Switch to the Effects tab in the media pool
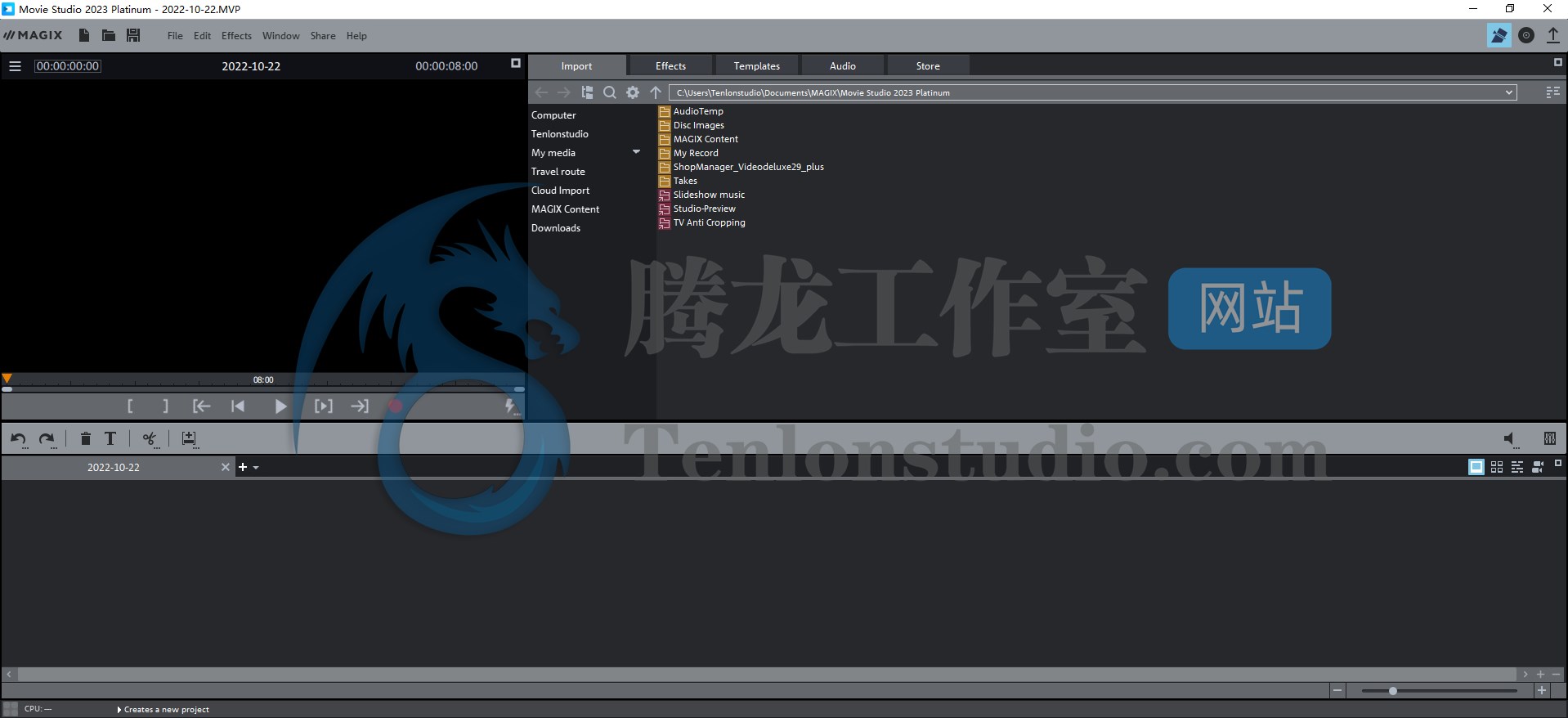 670,66
